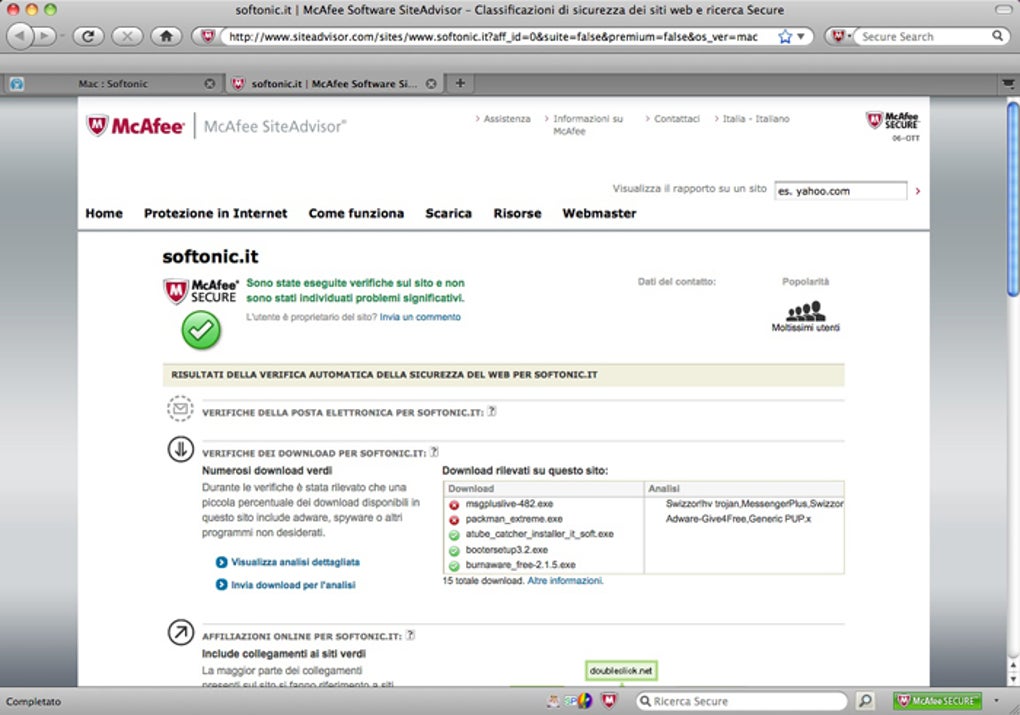Open the Come funziona menu
Viewport: 1020px width, 715px height.
(356, 213)
